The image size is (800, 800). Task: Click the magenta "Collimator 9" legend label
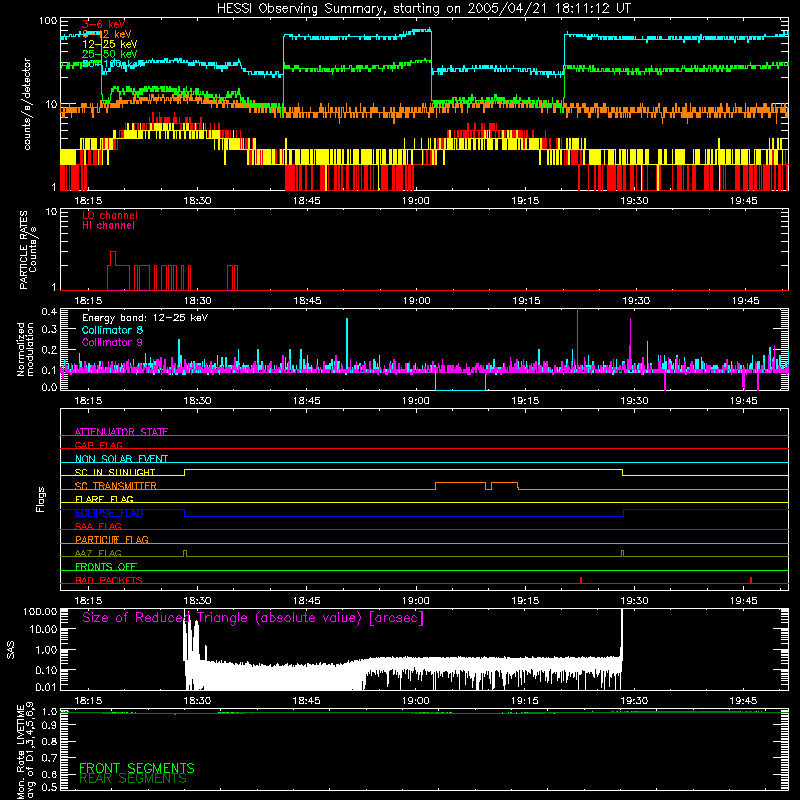(x=112, y=342)
